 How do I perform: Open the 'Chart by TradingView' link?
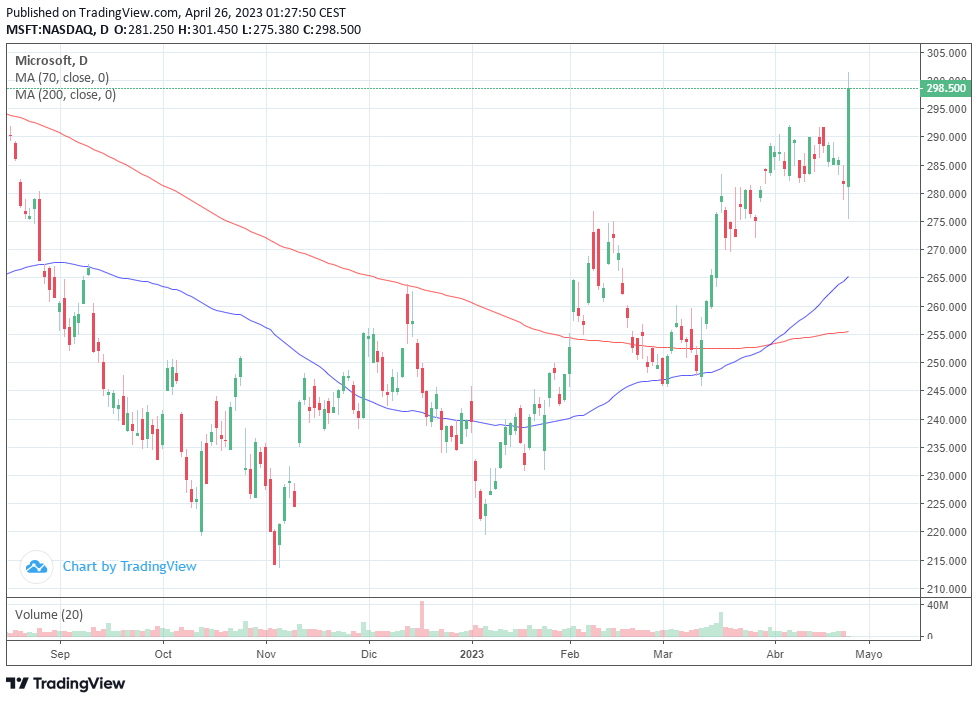tap(129, 567)
